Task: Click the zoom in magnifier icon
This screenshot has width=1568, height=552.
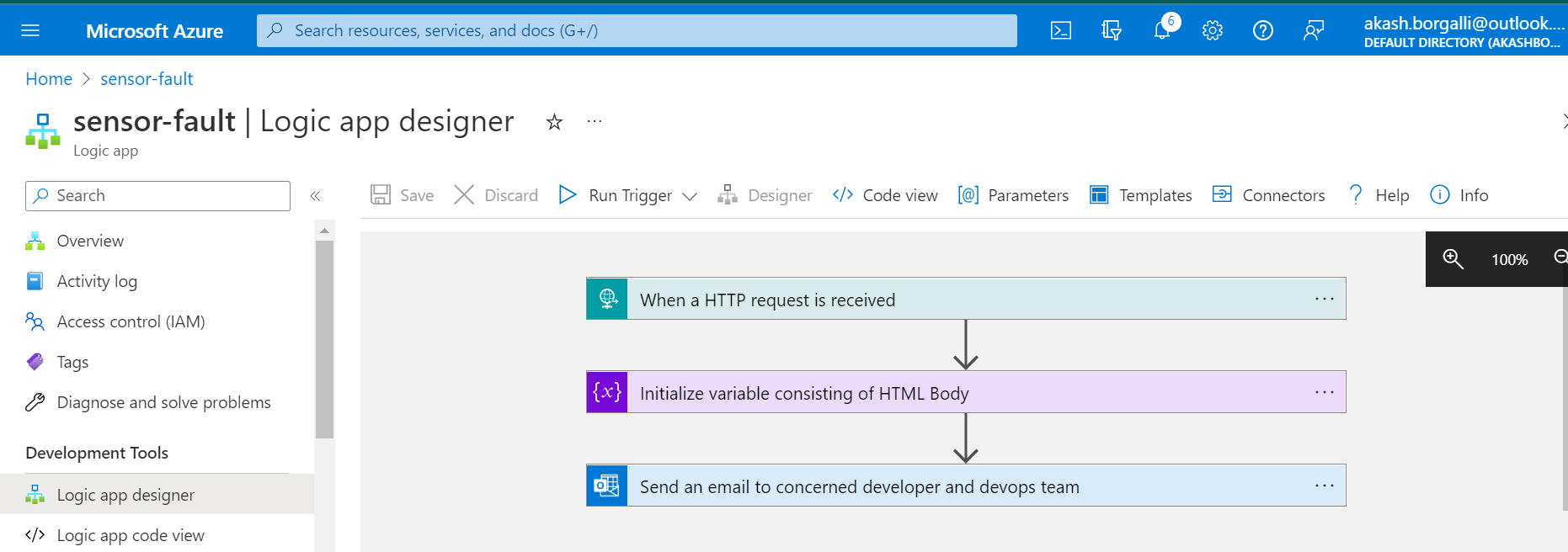Action: pyautogui.click(x=1453, y=259)
